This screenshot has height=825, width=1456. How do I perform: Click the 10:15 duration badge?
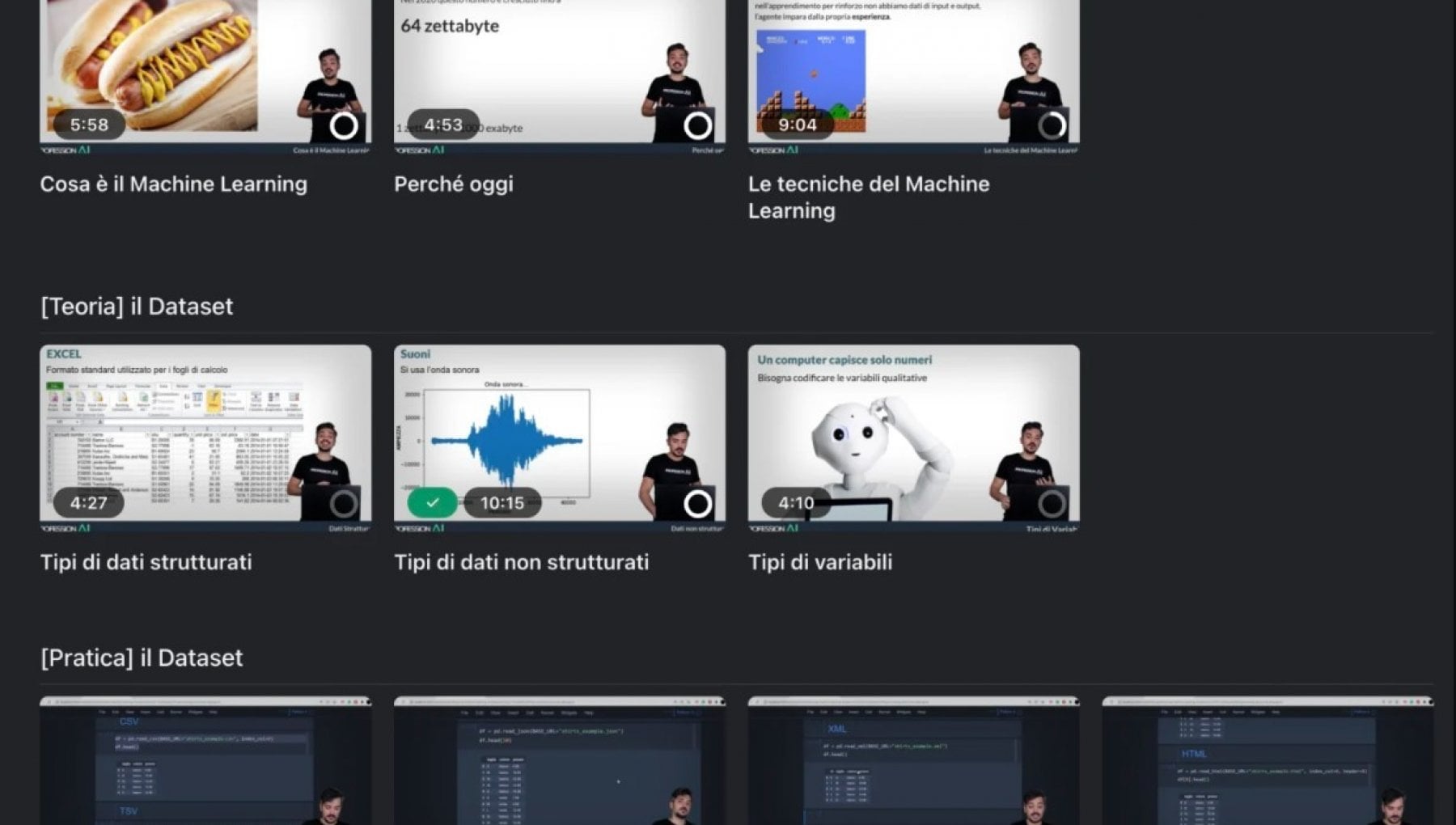pyautogui.click(x=502, y=503)
